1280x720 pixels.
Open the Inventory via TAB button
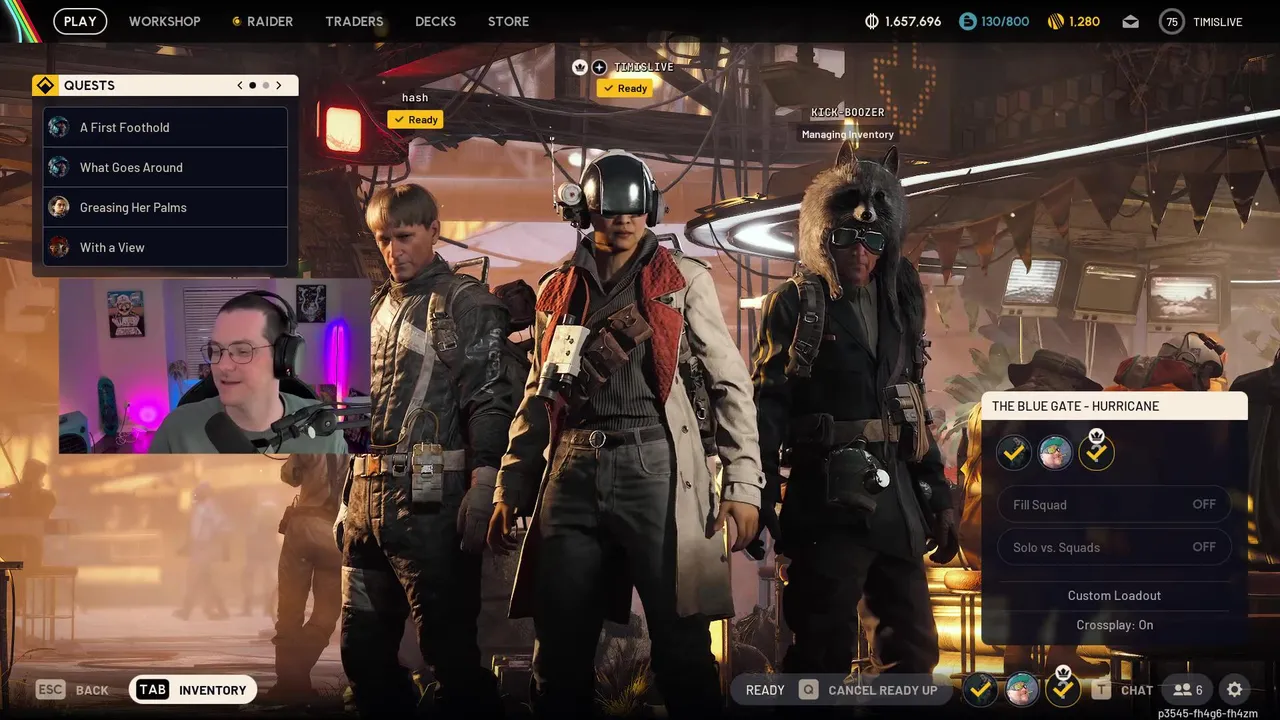(193, 689)
